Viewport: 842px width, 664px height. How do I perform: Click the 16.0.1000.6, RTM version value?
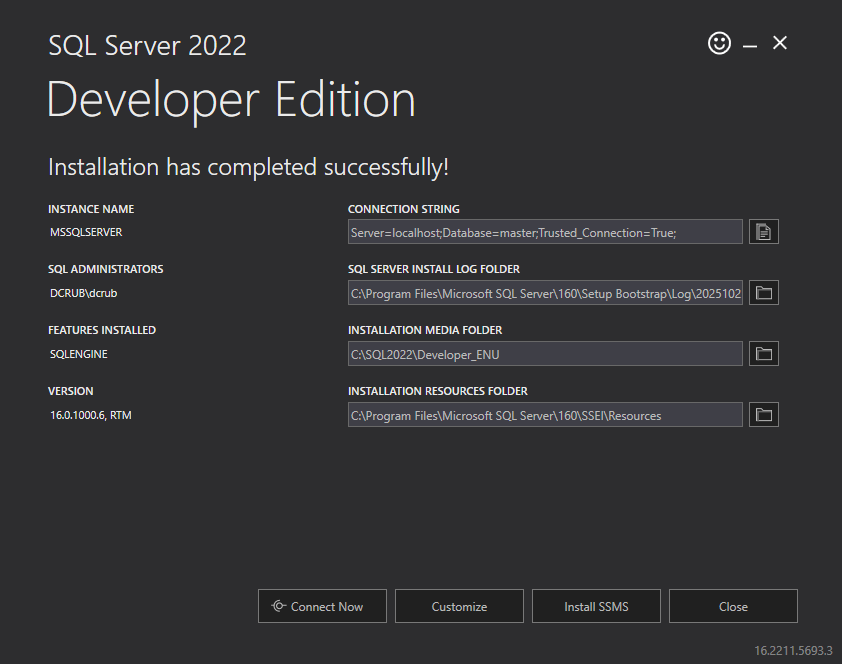point(91,415)
